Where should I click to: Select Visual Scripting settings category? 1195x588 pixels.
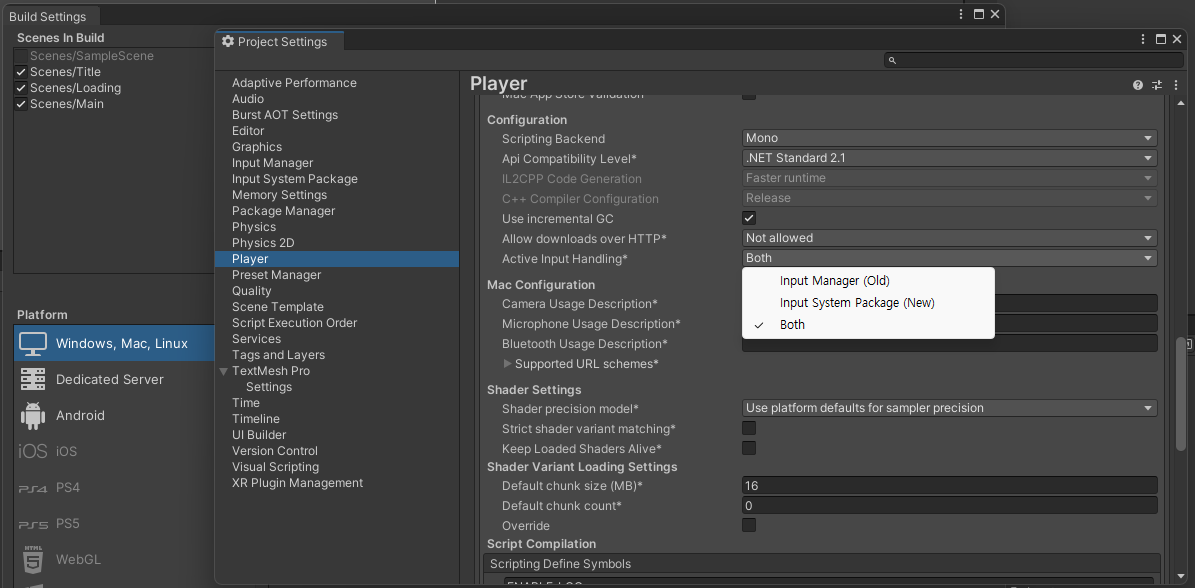click(x=275, y=466)
